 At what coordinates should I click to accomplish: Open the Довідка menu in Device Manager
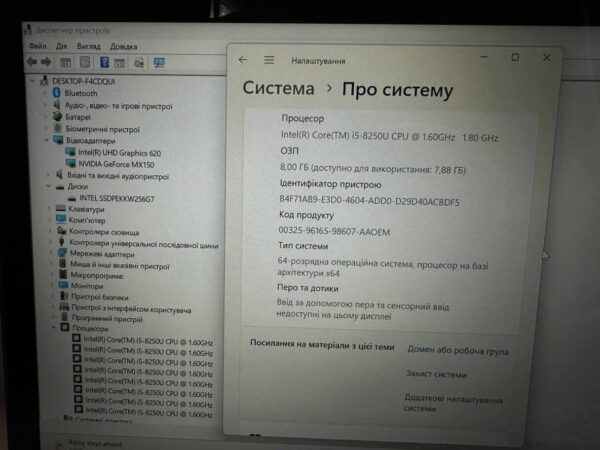(x=123, y=47)
